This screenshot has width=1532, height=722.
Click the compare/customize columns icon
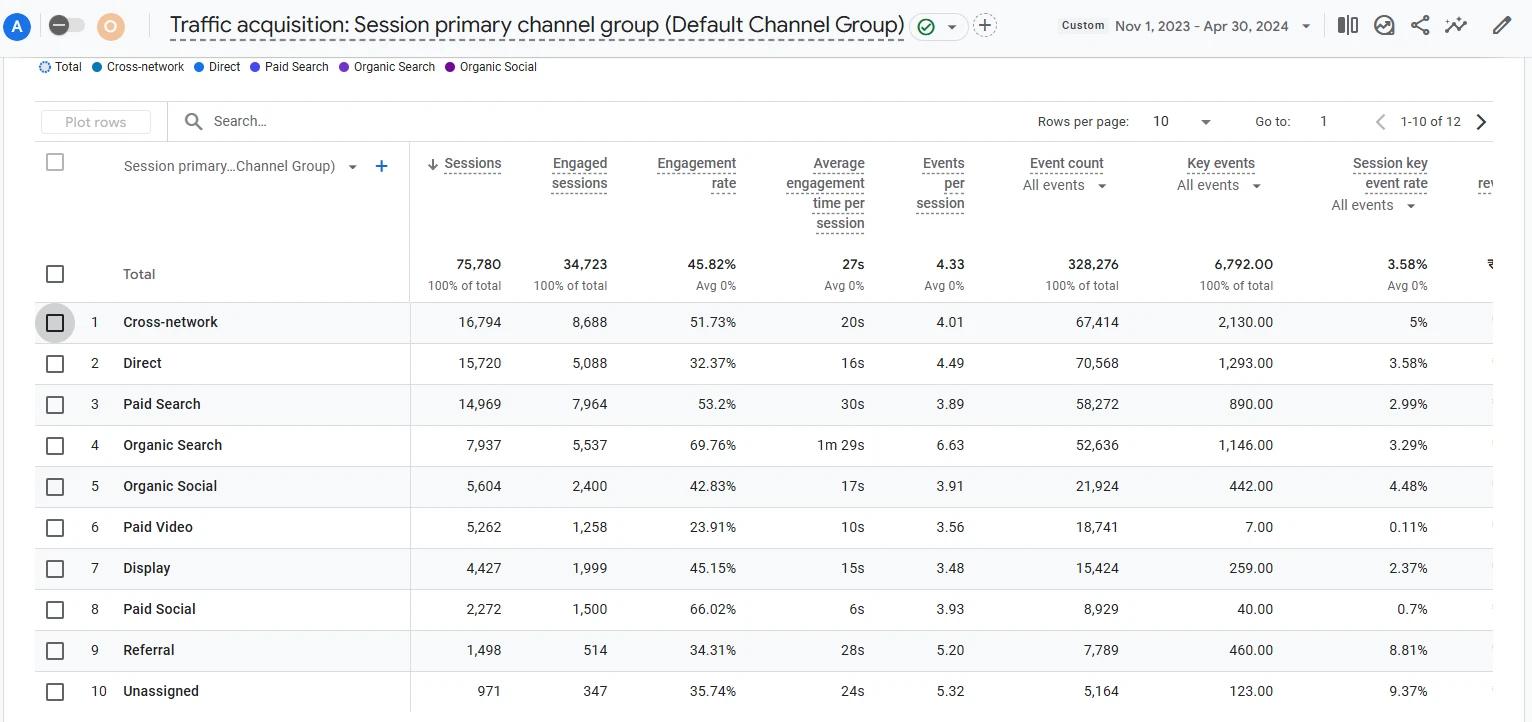[1347, 26]
